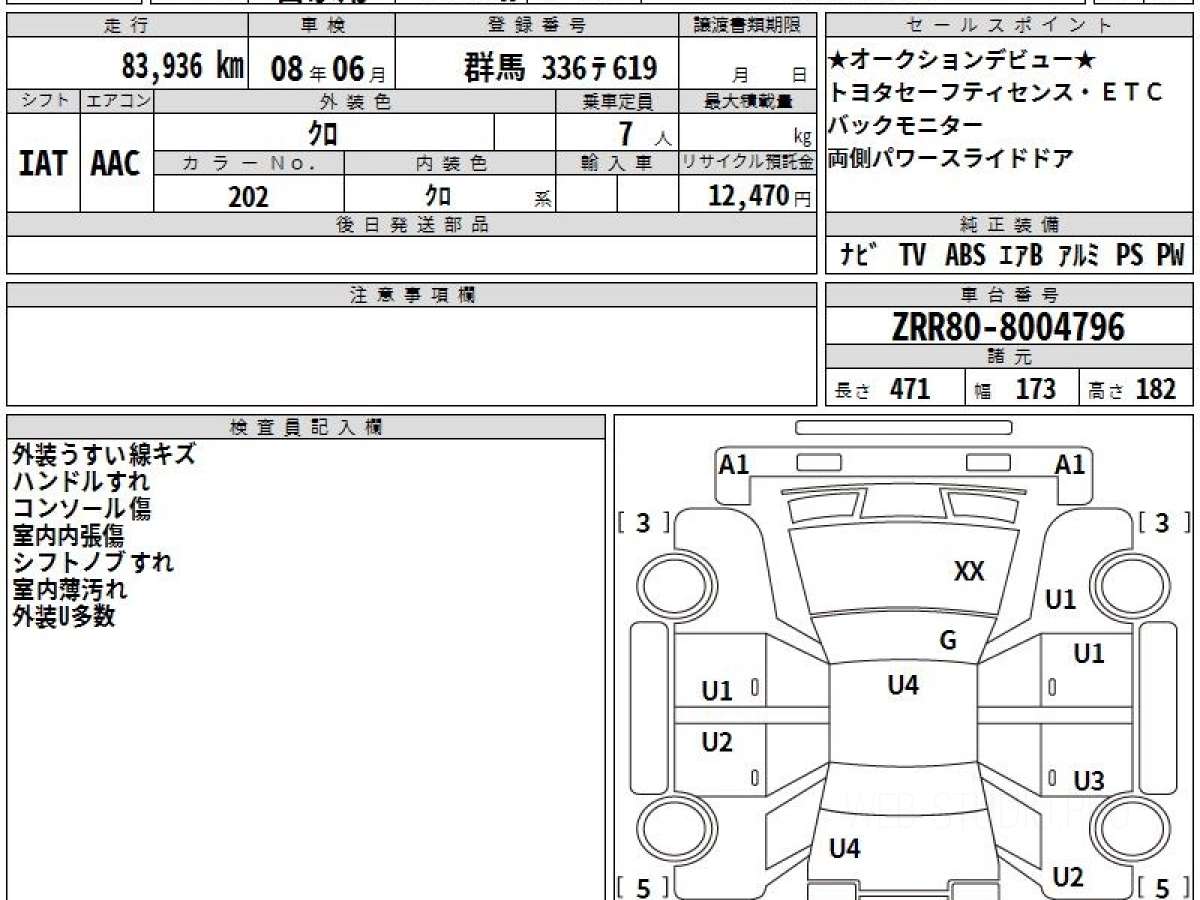Screen dimensions: 1200x900
Task: Click the 注意事項欄 header
Action: coord(412,295)
